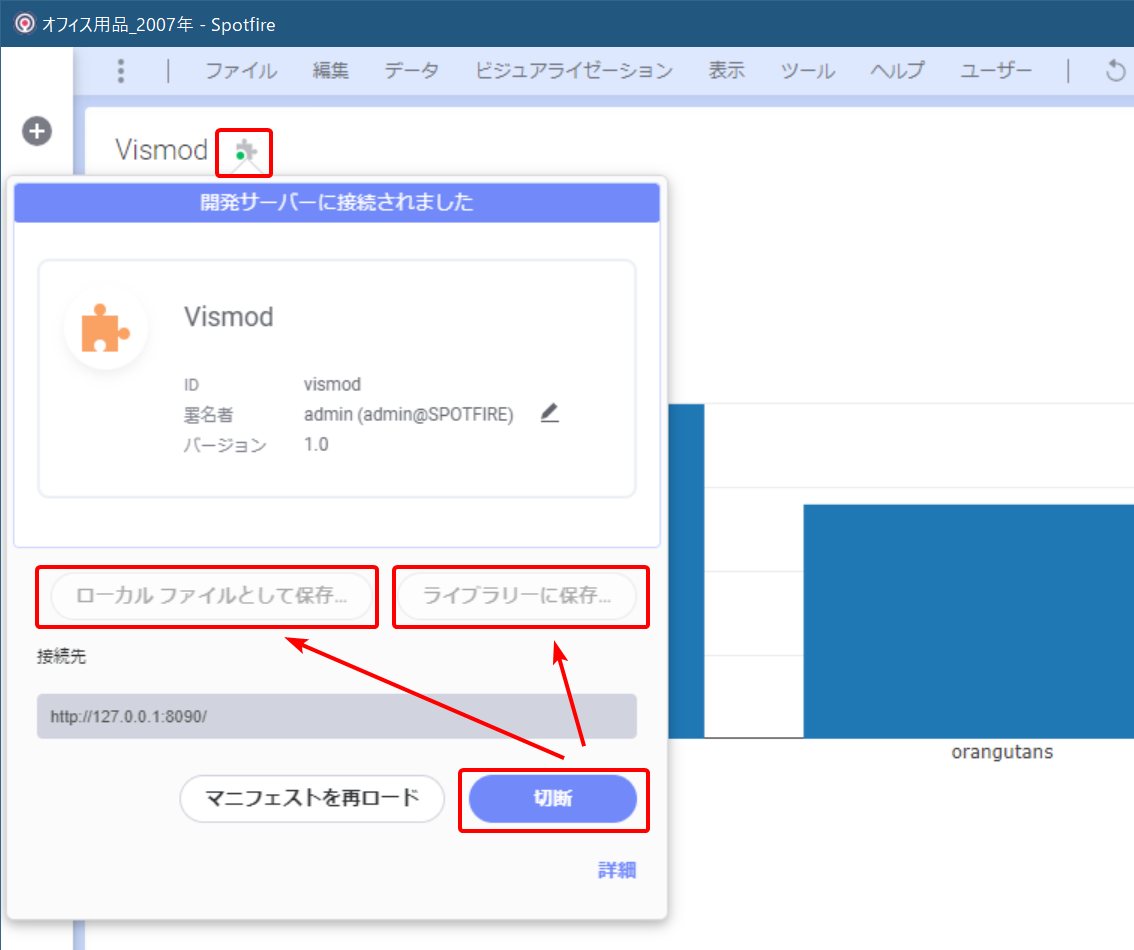Click the undo arrow icon in toolbar
This screenshot has height=950, width=1134.
tap(1115, 70)
